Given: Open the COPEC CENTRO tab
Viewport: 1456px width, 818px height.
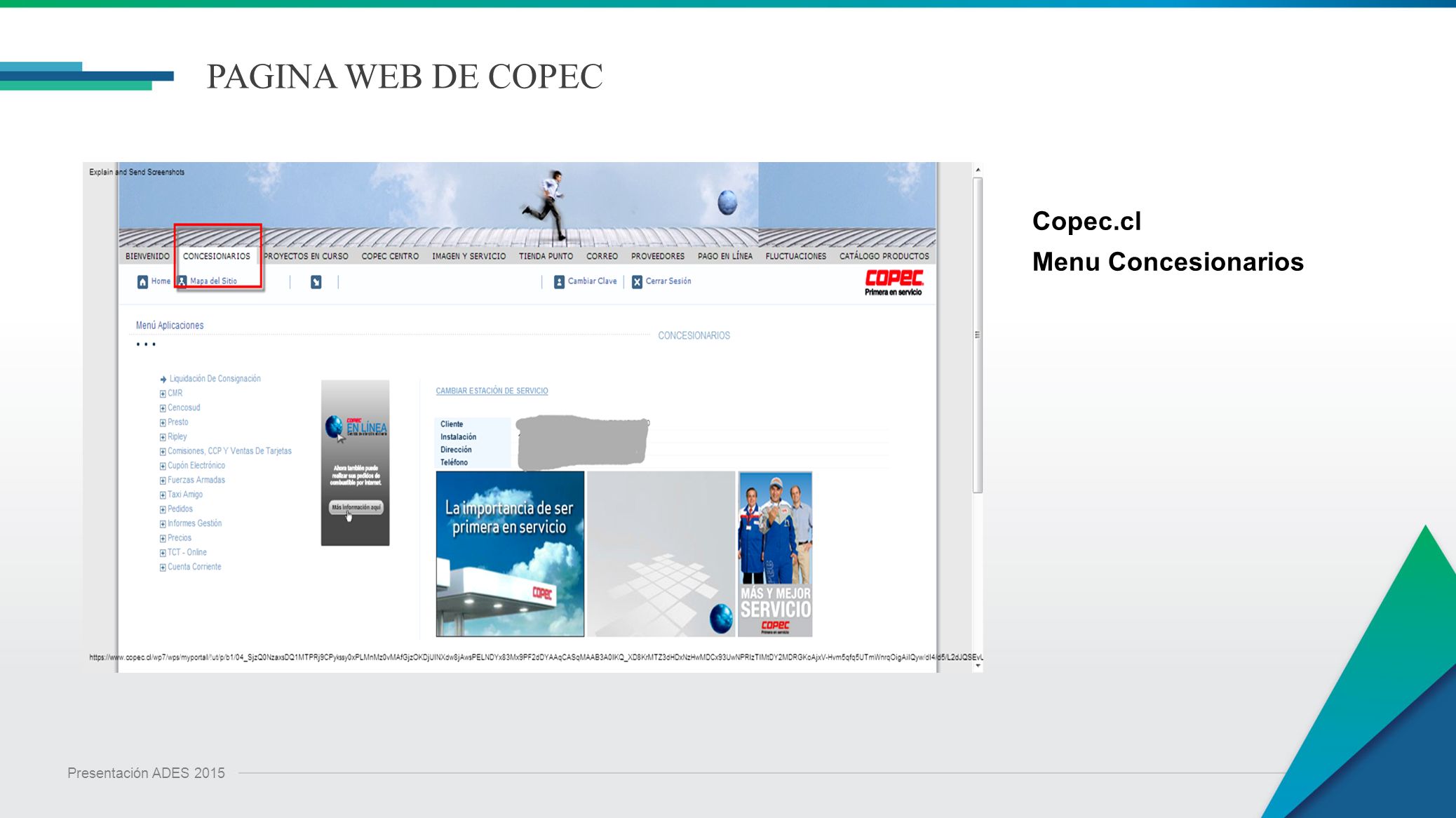Looking at the screenshot, I should point(390,256).
